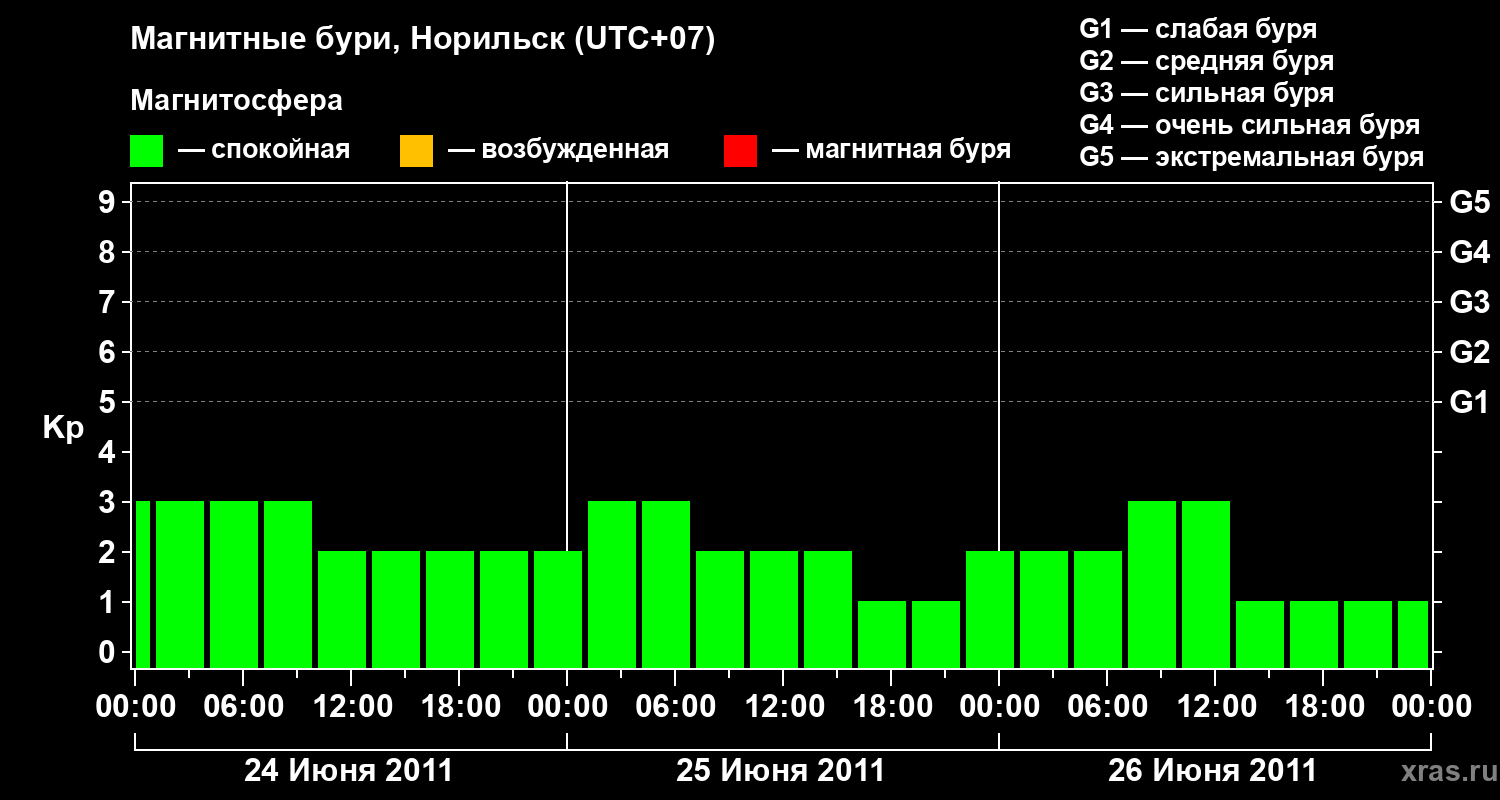Viewport: 1500px width, 800px height.
Task: Click the bar crossing midnight between 24 and 25 June
Action: [558, 609]
